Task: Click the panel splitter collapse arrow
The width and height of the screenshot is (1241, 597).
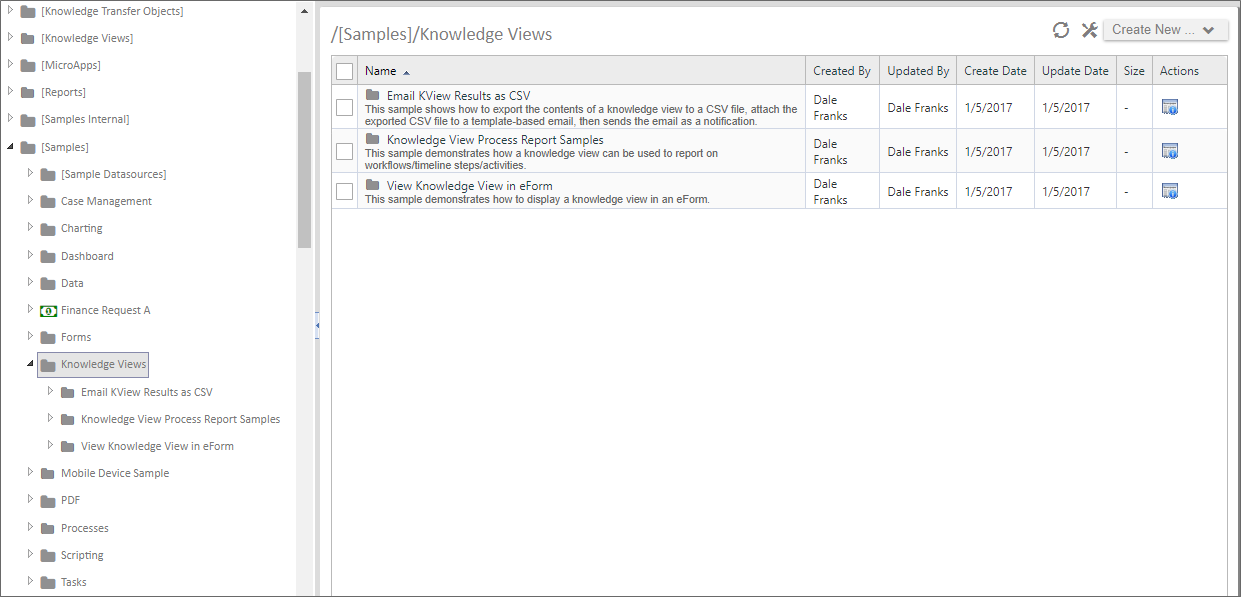Action: click(x=317, y=325)
